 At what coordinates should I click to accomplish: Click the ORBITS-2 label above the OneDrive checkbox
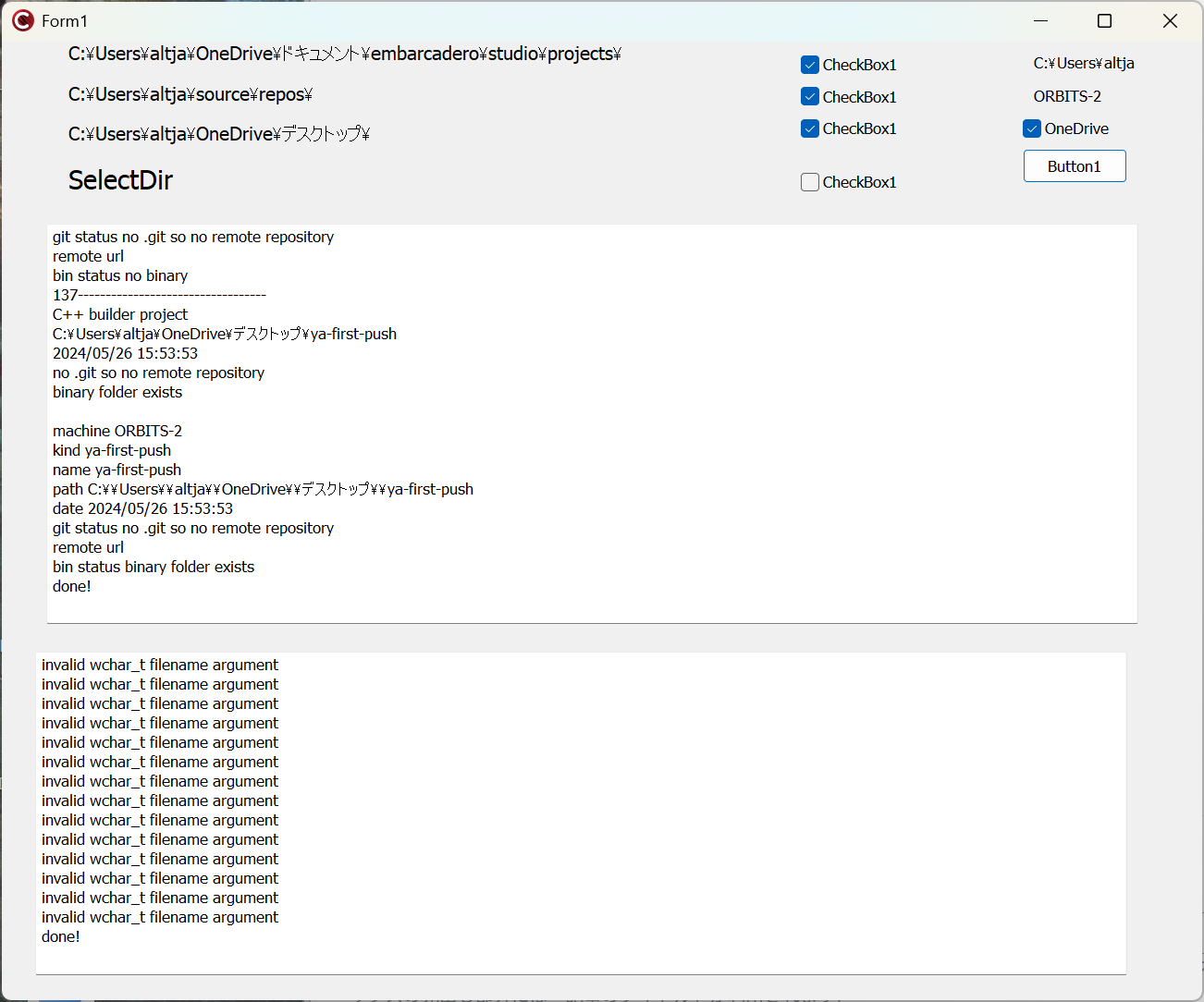point(1066,96)
